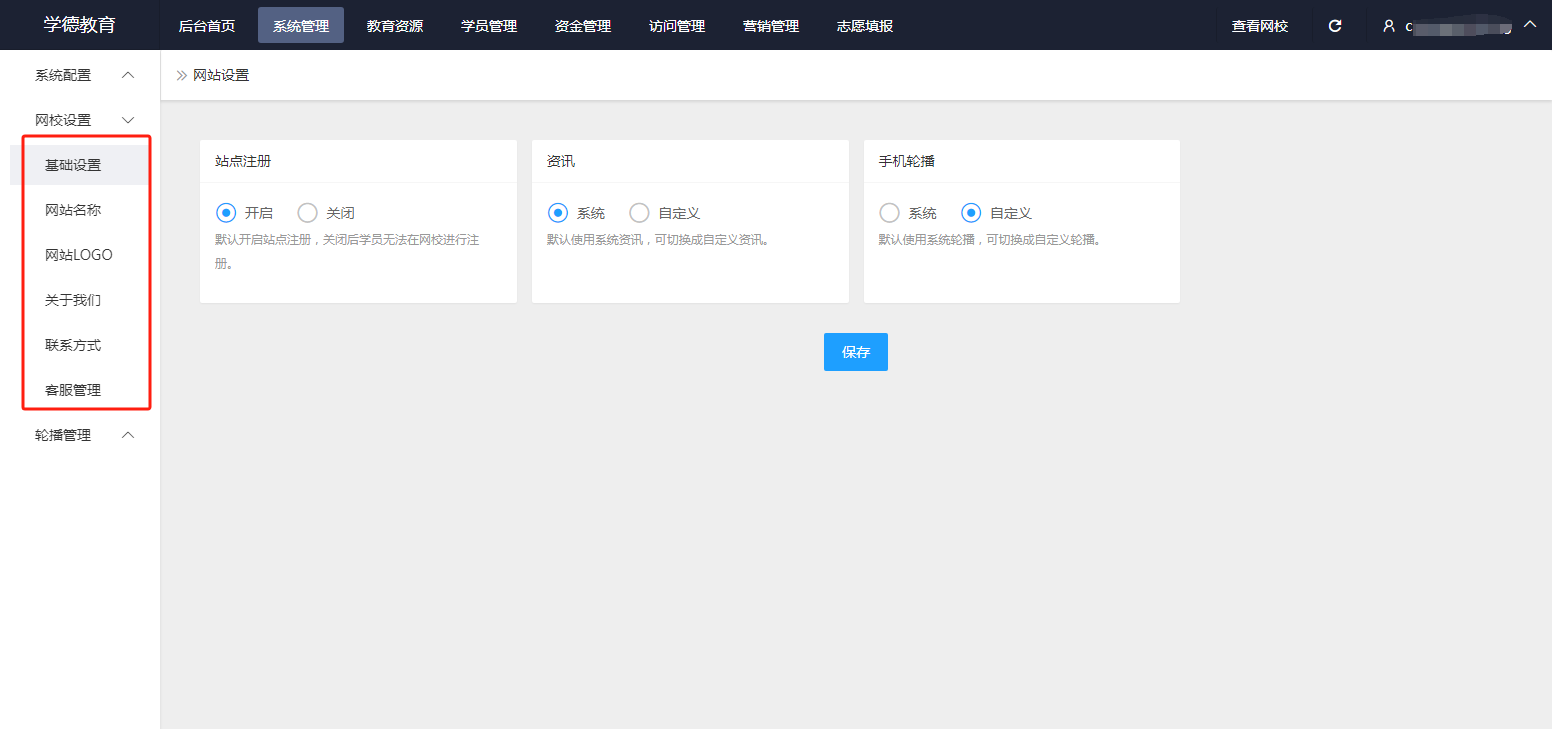This screenshot has width=1552, height=729.
Task: Click the 网站设置 breadcrumb text
Action: coord(221,75)
